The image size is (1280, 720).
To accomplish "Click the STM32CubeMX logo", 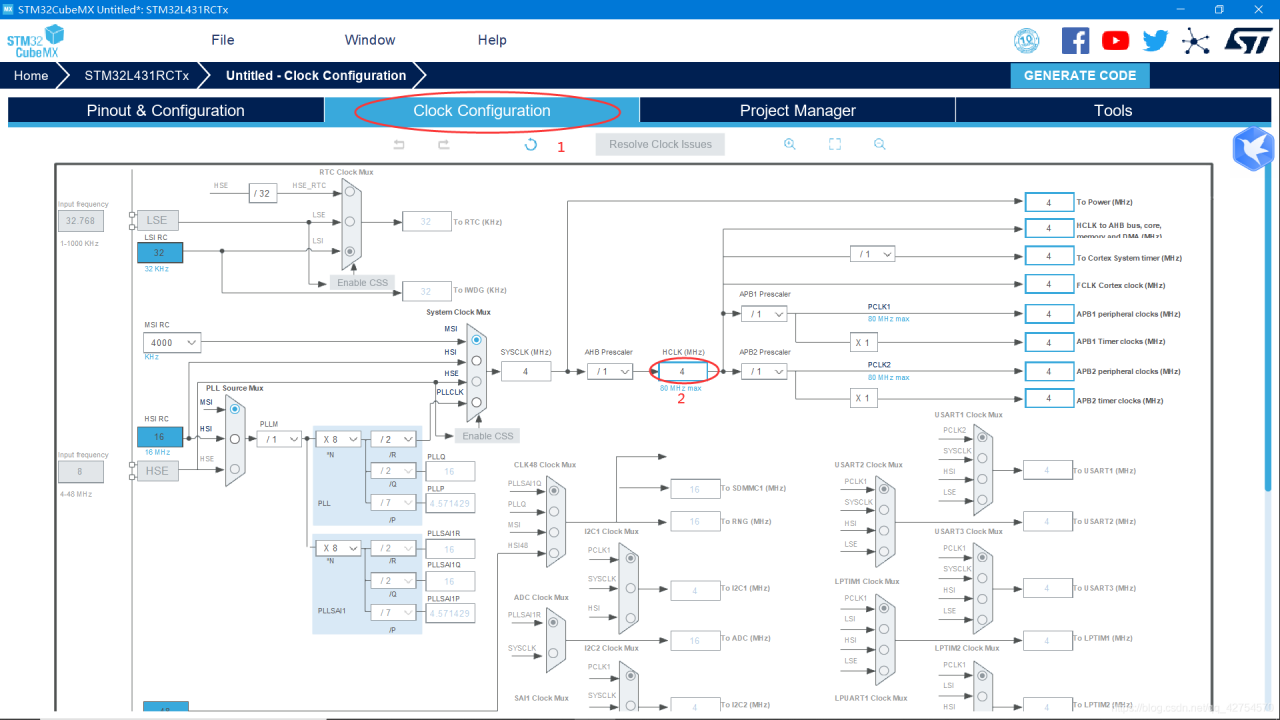I will 34,42.
